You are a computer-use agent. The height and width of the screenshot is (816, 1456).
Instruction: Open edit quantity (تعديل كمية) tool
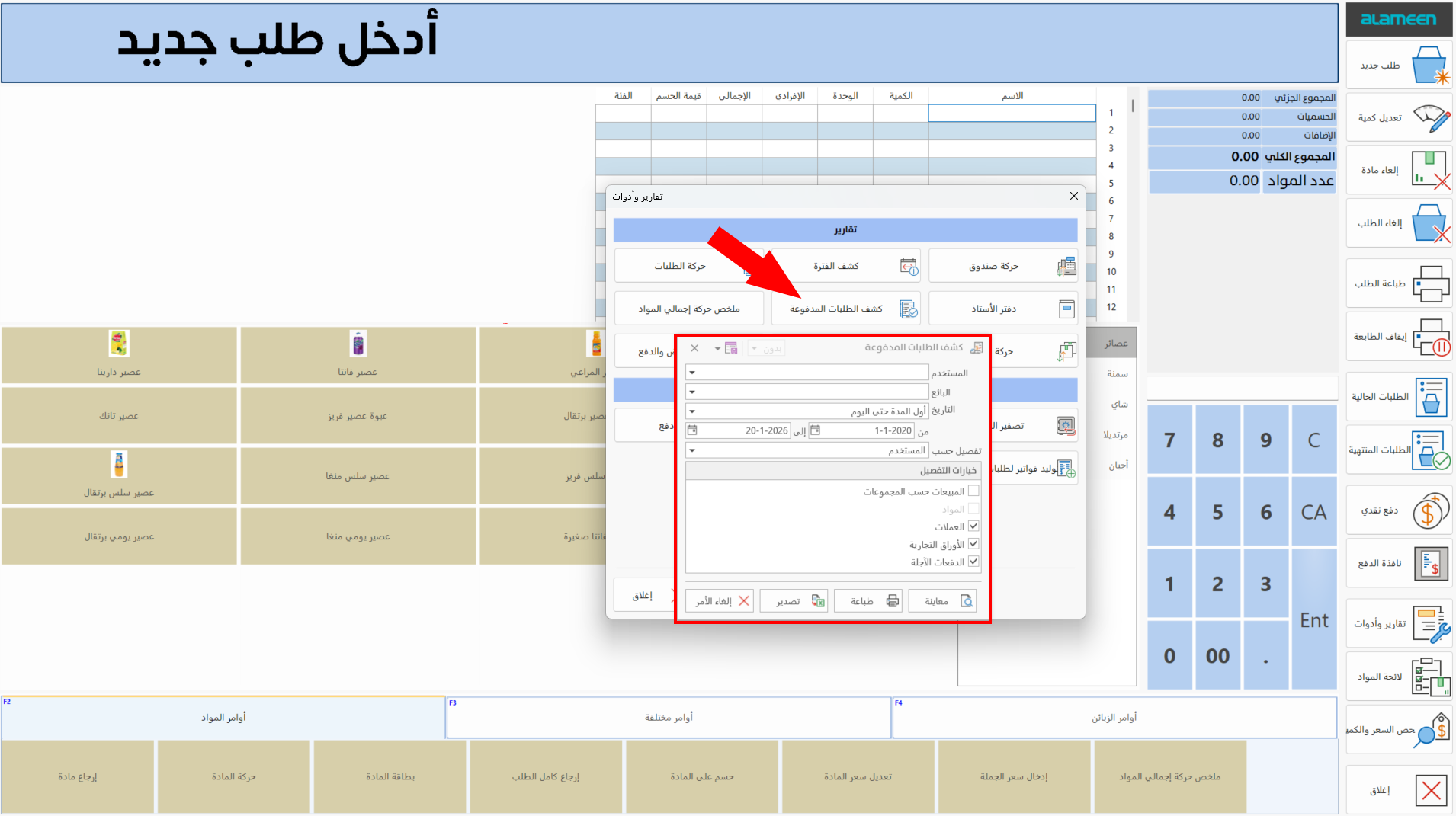1430,118
